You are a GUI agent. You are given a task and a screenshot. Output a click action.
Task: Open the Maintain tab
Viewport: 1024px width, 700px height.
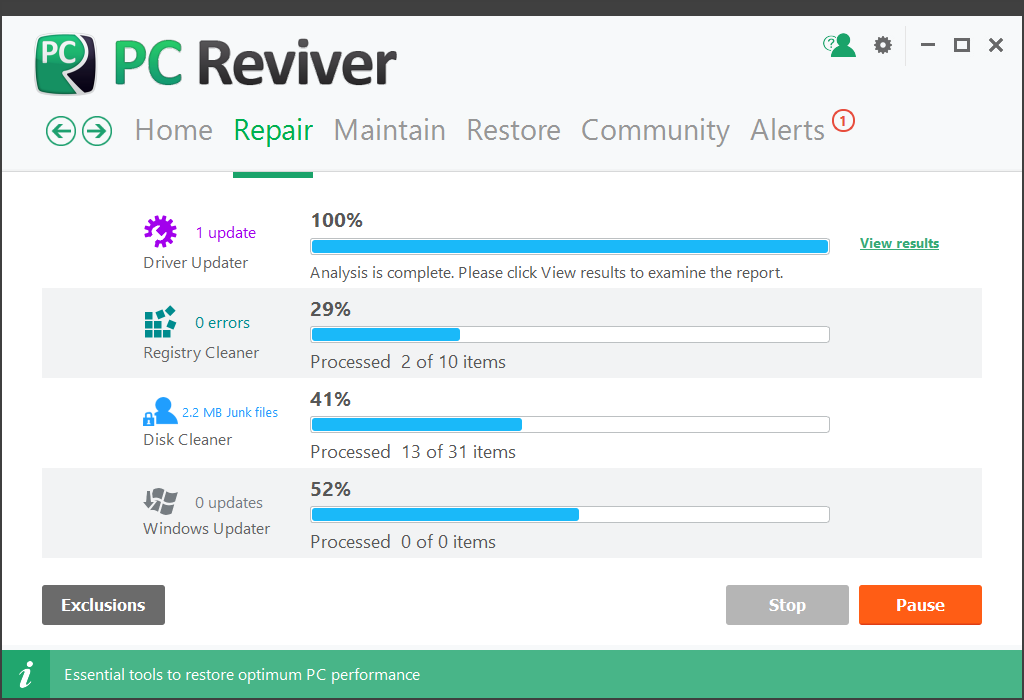click(389, 131)
